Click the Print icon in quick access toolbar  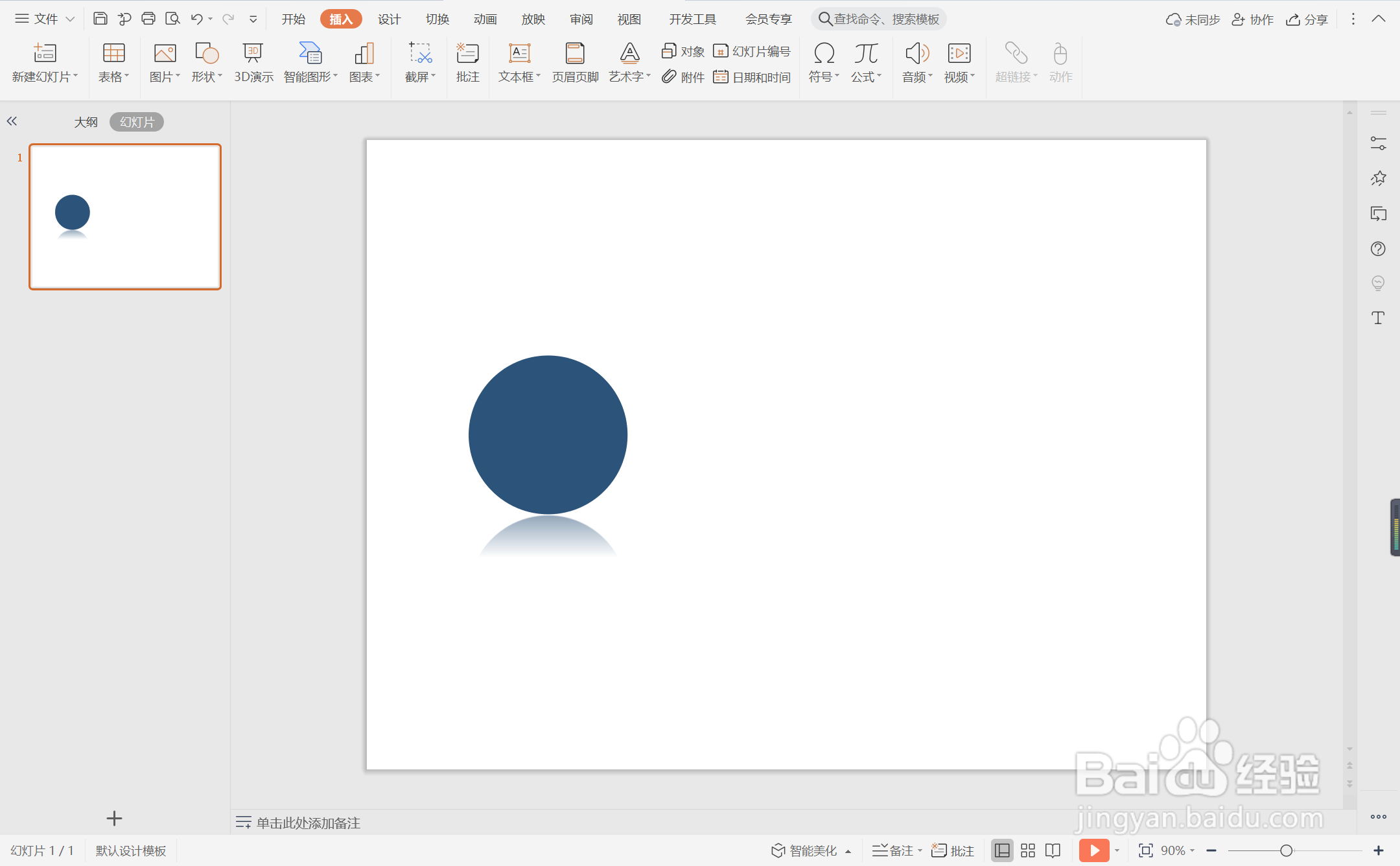[148, 19]
